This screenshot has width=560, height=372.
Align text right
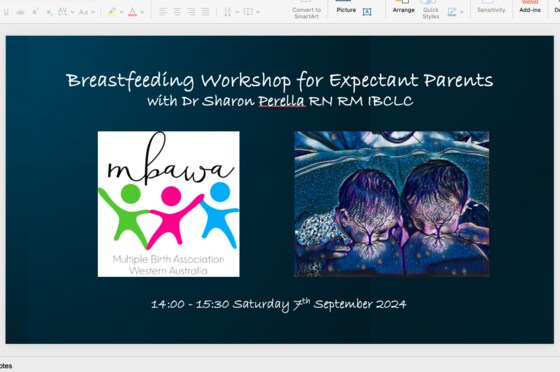[x=191, y=12]
